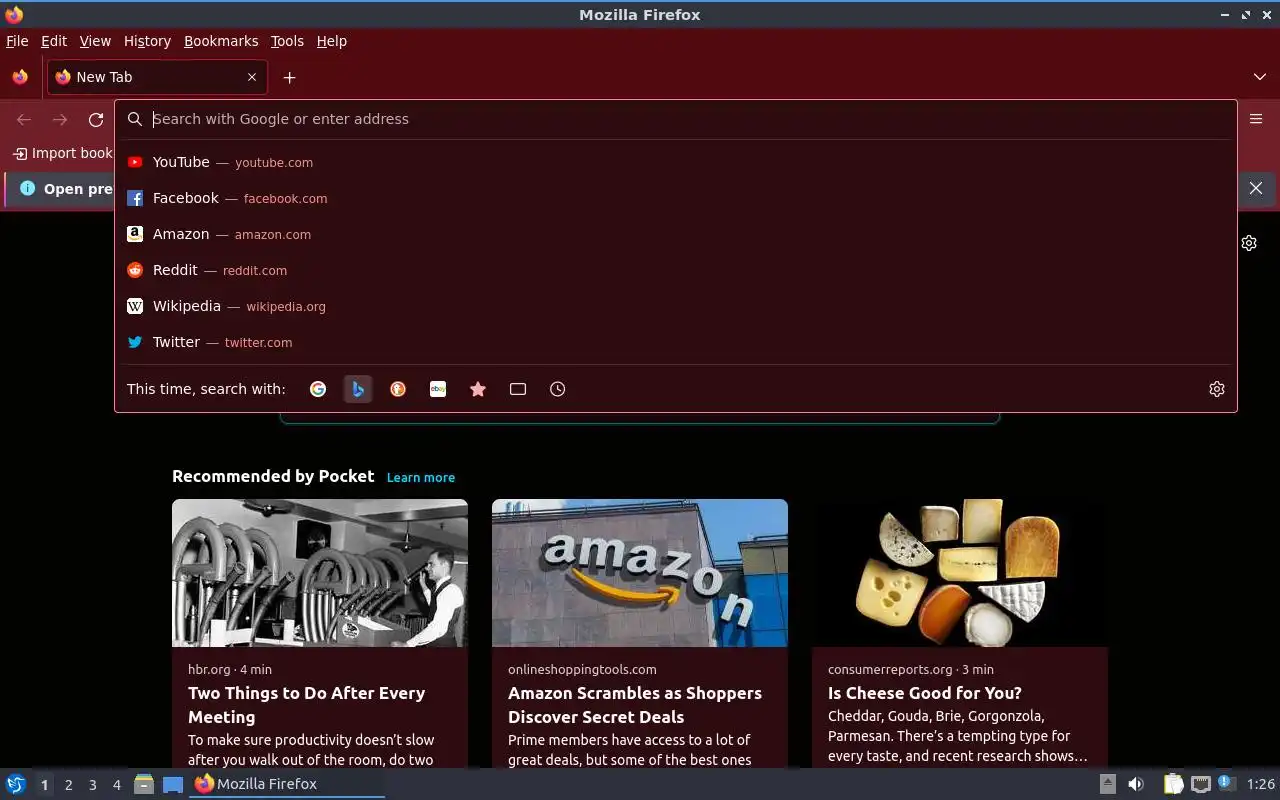
Task: Open the View menu
Action: 95,41
